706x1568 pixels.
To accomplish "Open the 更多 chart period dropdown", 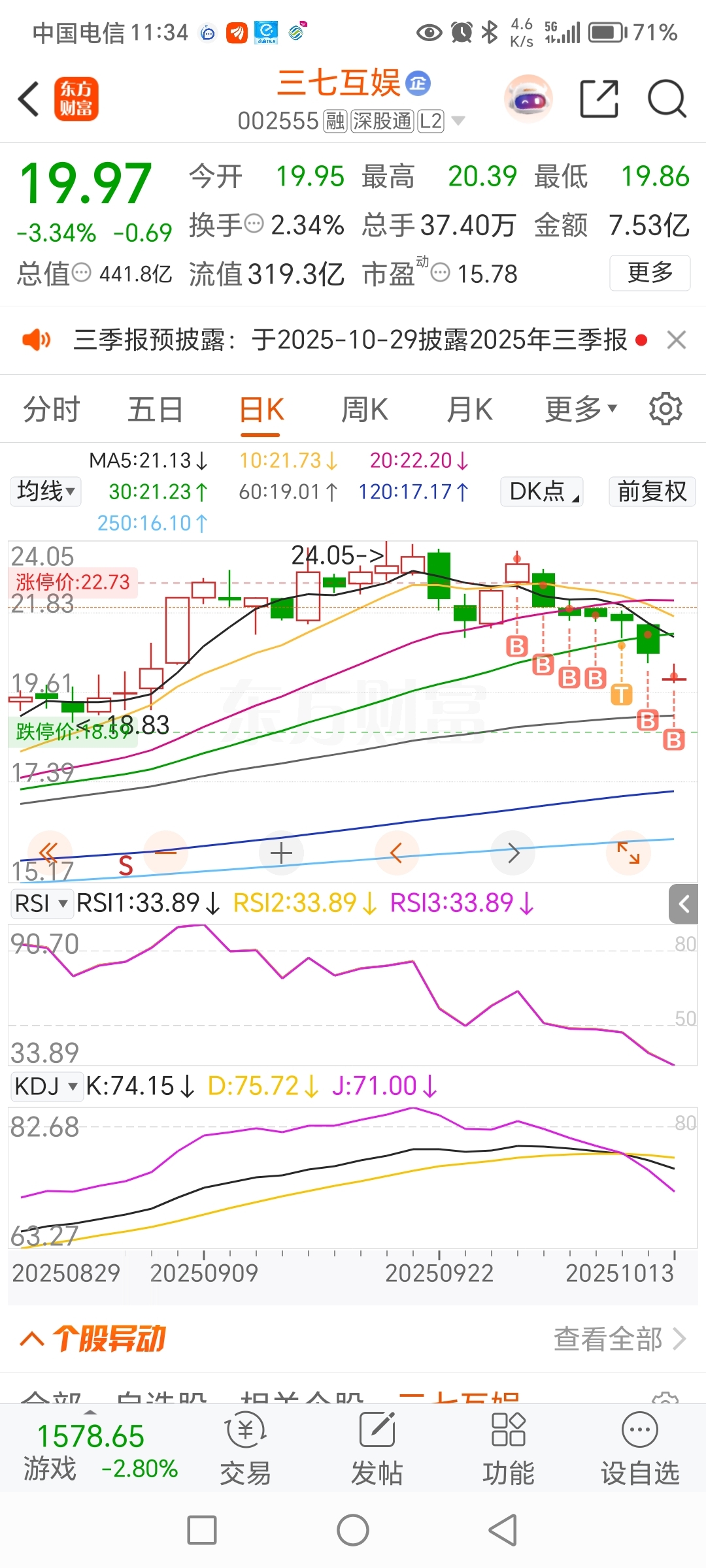I will (581, 410).
